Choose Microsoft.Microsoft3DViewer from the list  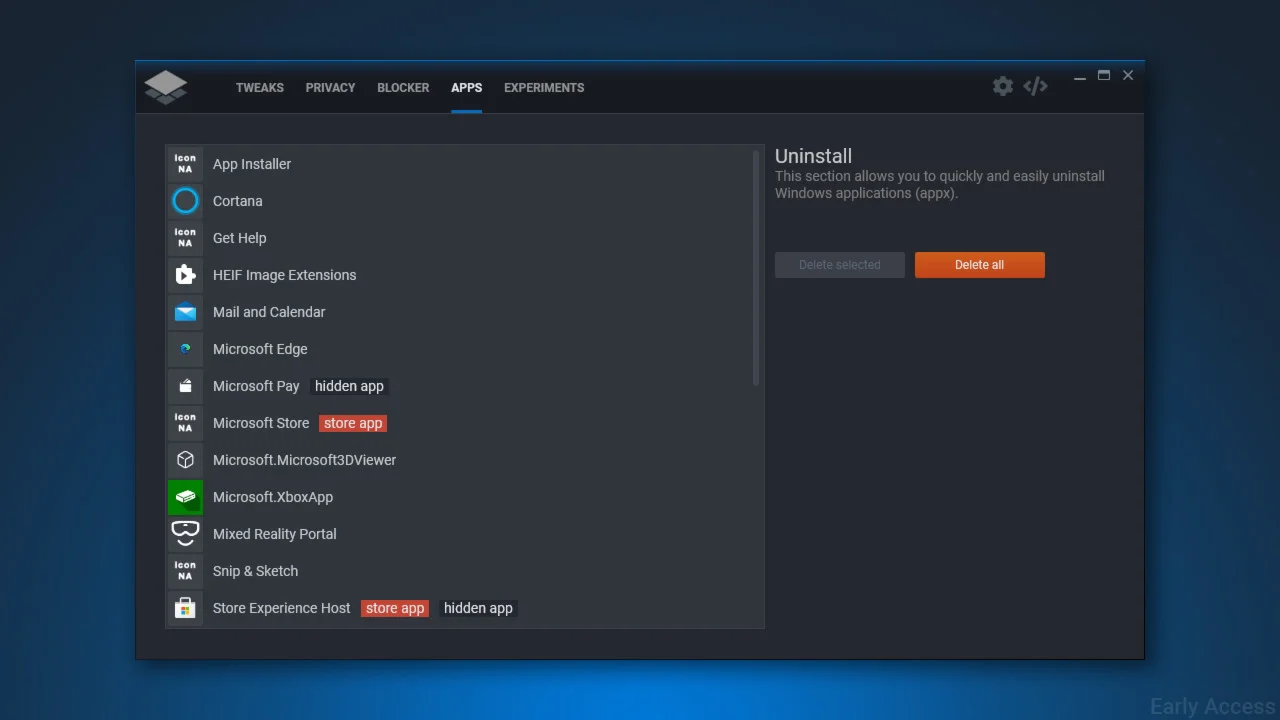[458, 460]
